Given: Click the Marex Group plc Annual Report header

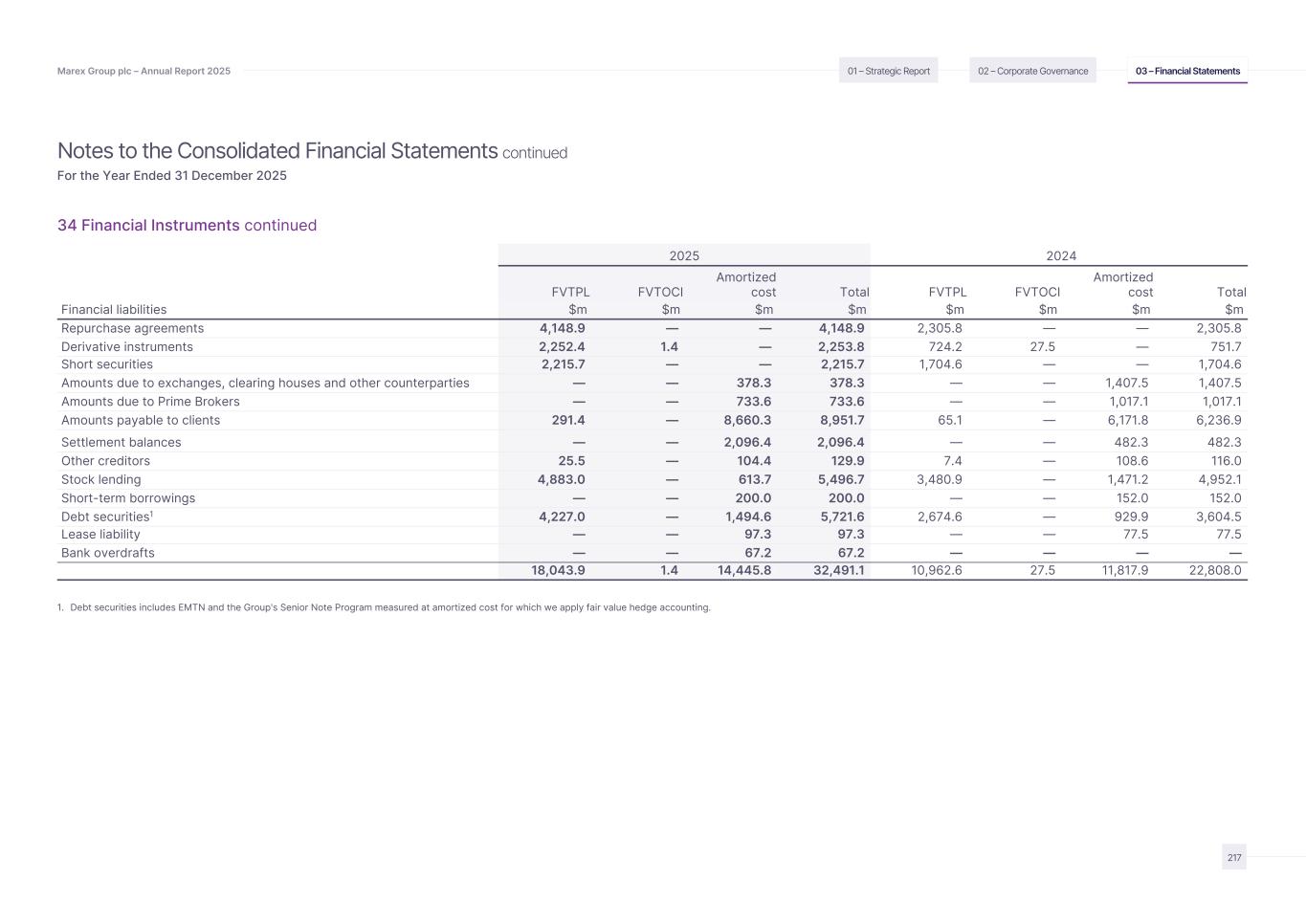Looking at the screenshot, I should (144, 71).
